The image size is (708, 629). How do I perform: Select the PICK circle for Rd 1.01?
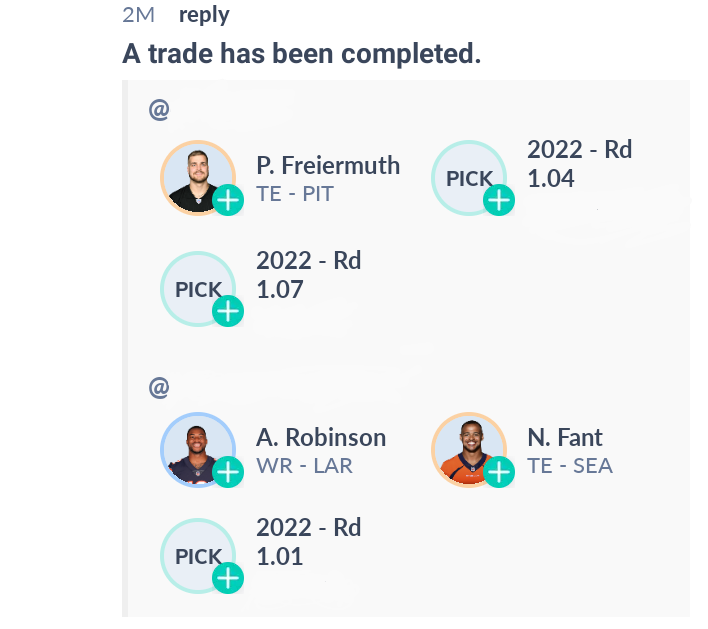pyautogui.click(x=198, y=556)
